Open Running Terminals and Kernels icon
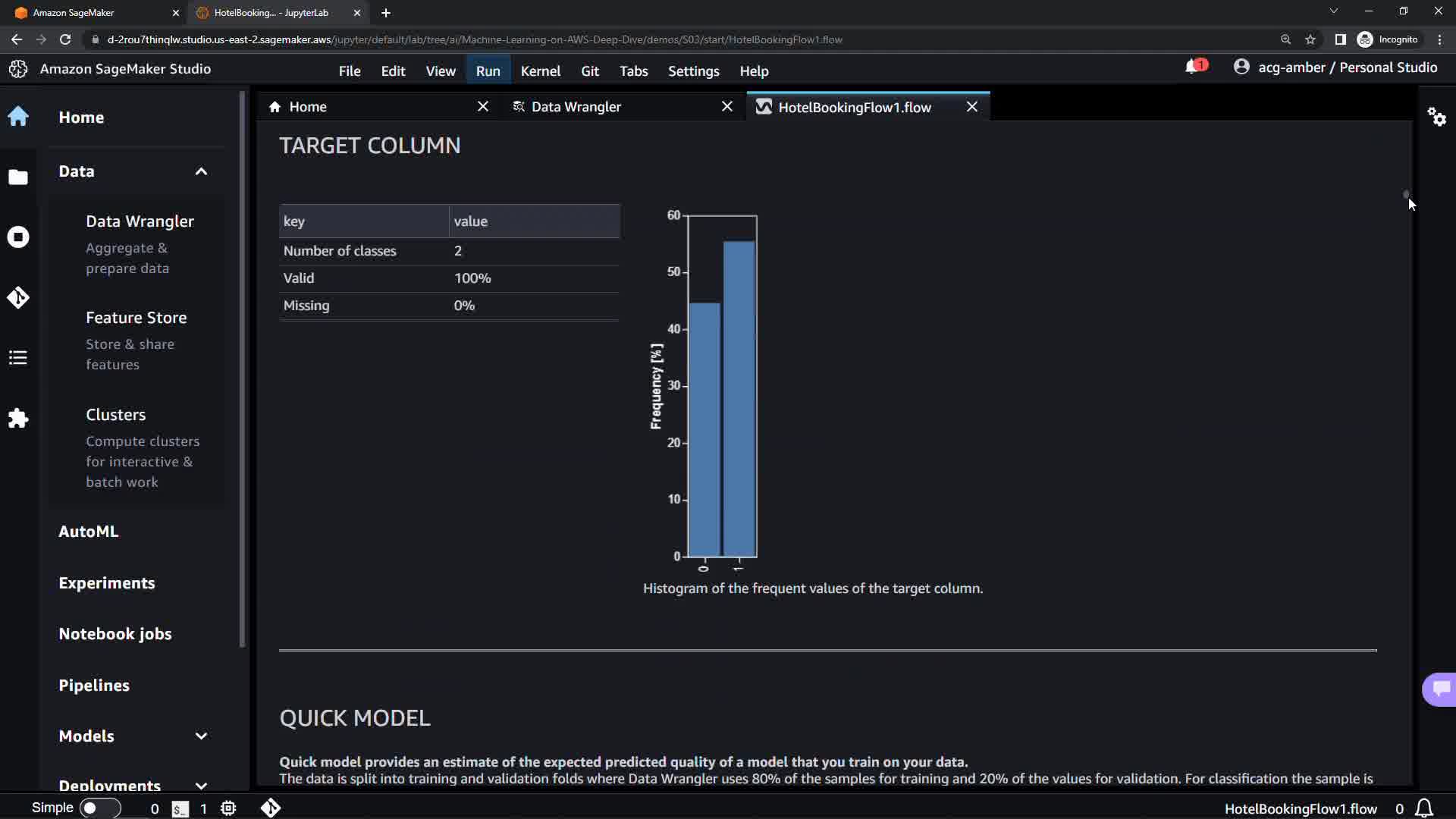Viewport: 1456px width, 819px height. (18, 237)
